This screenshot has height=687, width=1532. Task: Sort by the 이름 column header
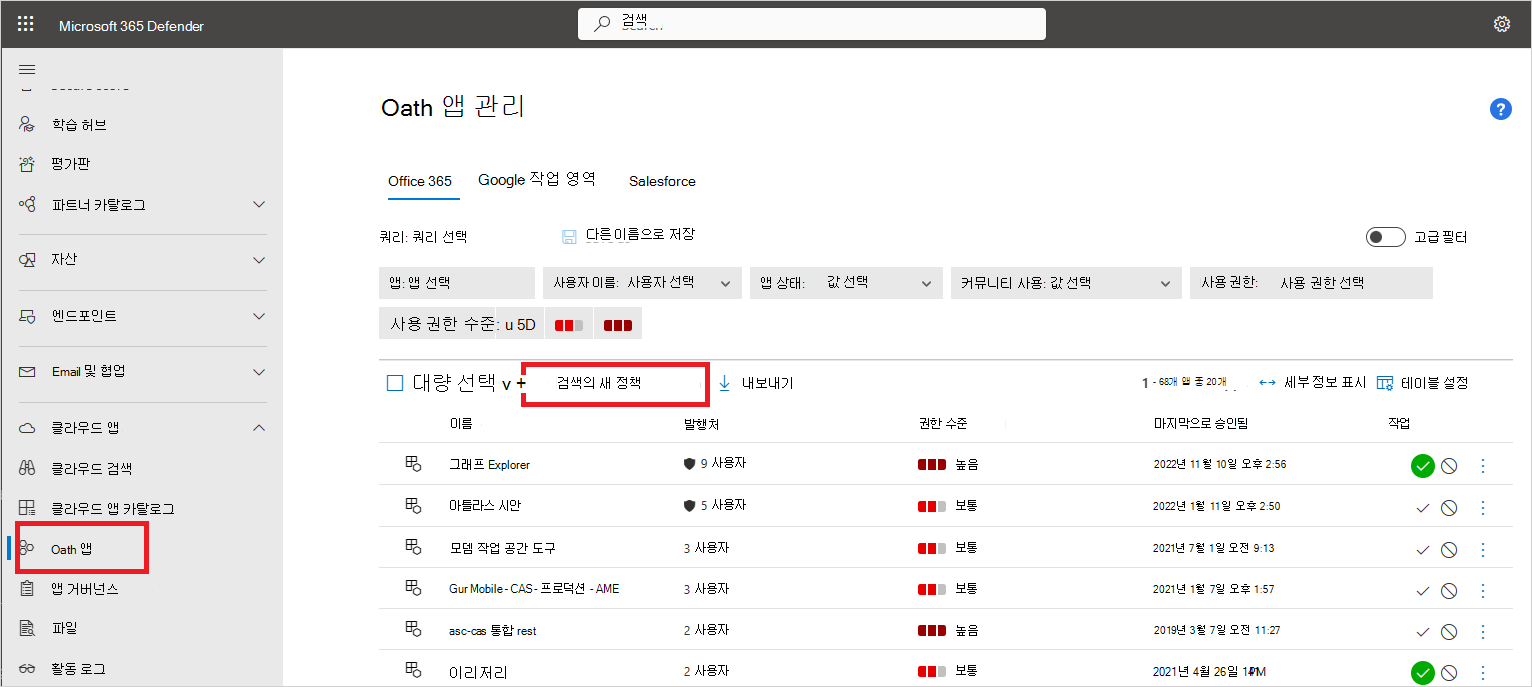coord(461,424)
